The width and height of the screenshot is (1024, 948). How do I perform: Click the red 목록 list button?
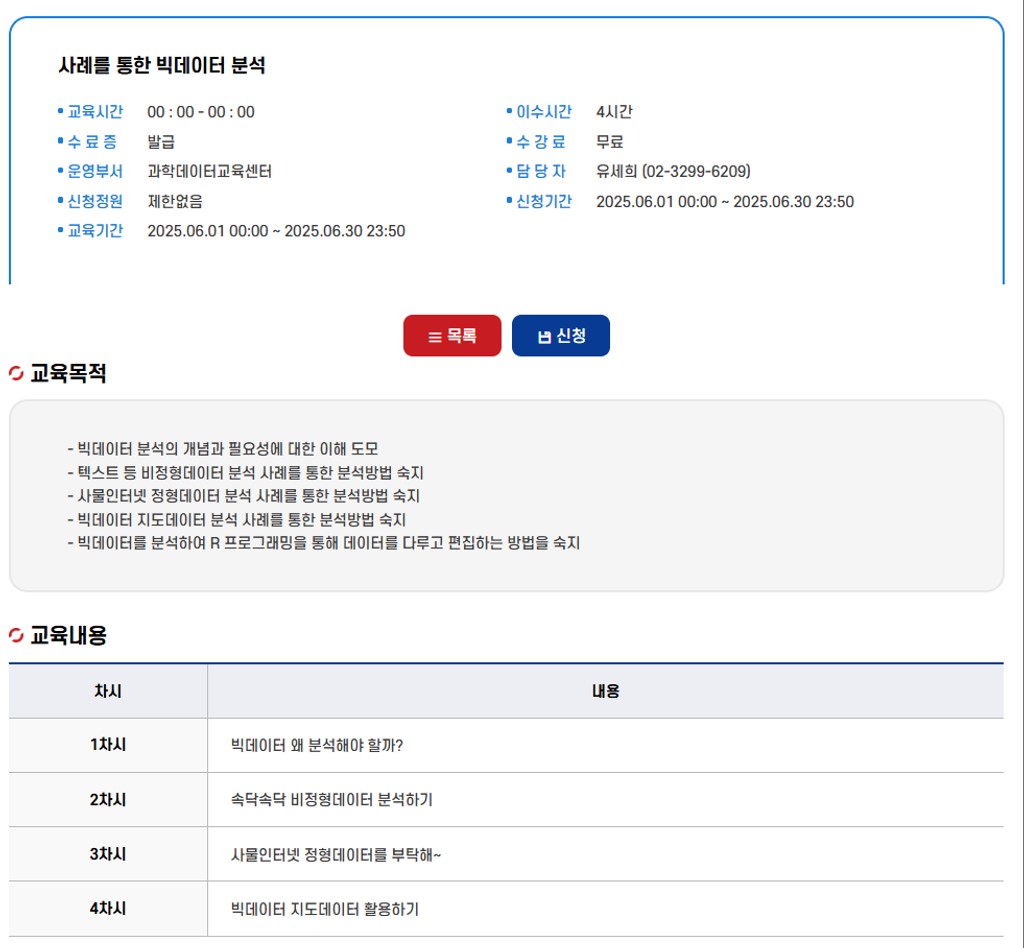pyautogui.click(x=452, y=336)
